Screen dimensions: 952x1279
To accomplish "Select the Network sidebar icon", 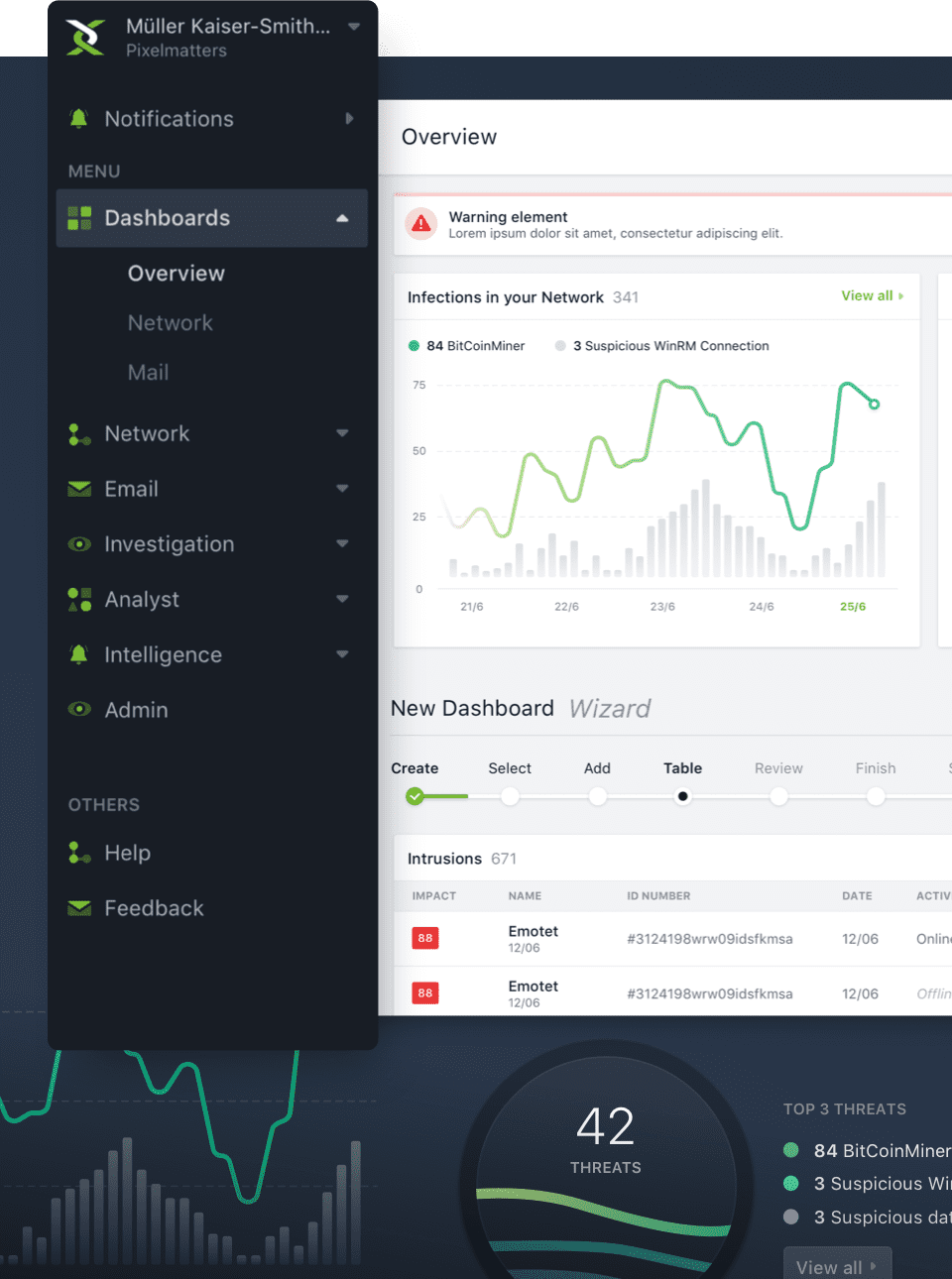I will click(78, 433).
